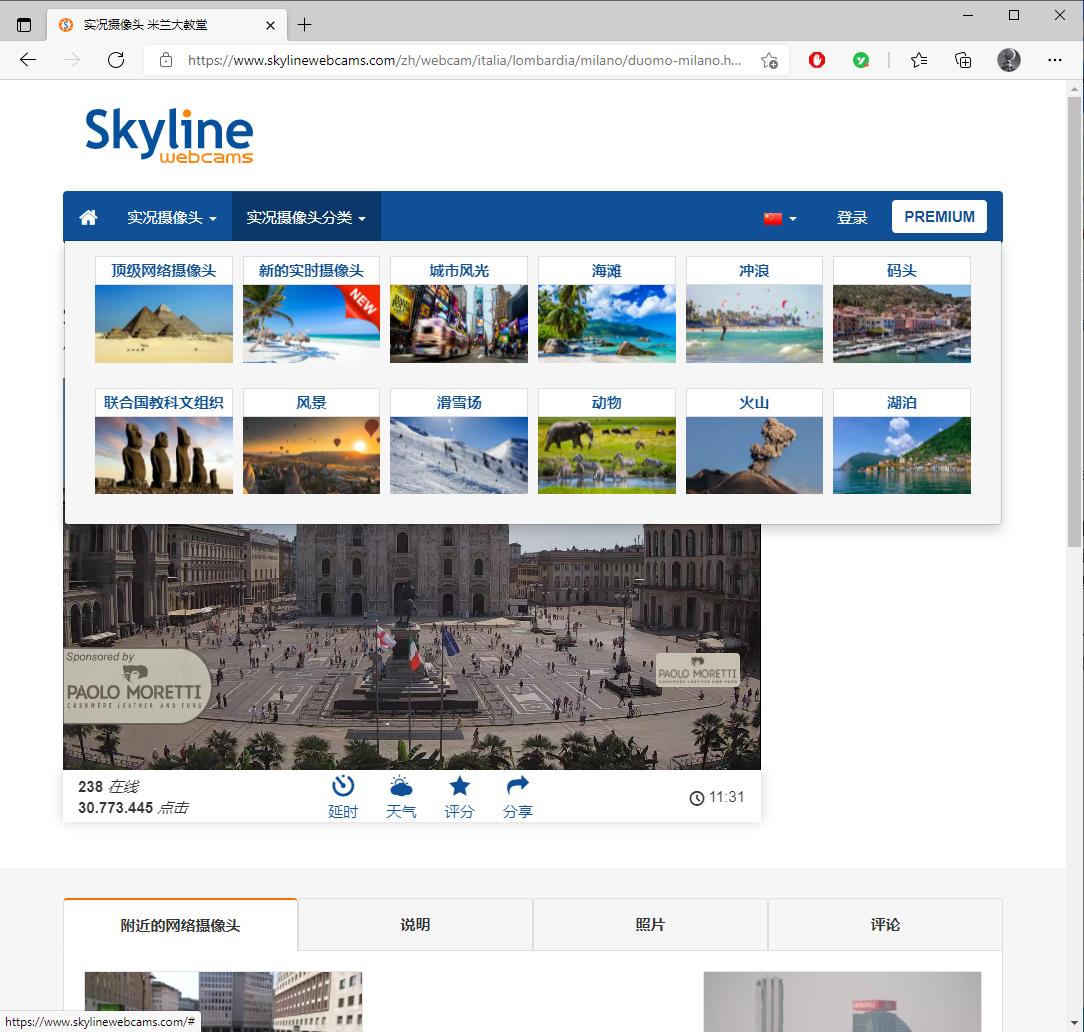The image size is (1084, 1032).
Task: Open the language selector with the Chinese flag
Action: click(x=779, y=216)
